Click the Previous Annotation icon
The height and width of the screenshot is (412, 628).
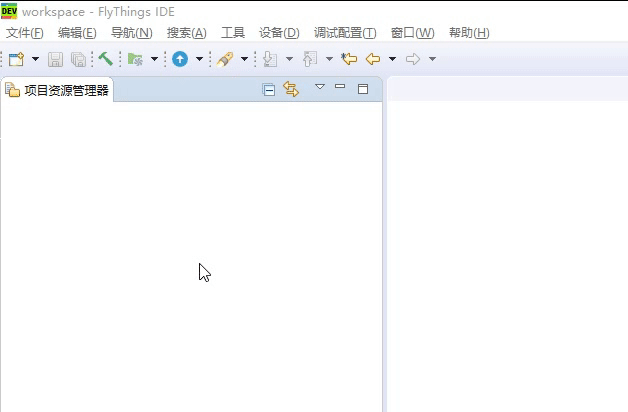pyautogui.click(x=310, y=59)
